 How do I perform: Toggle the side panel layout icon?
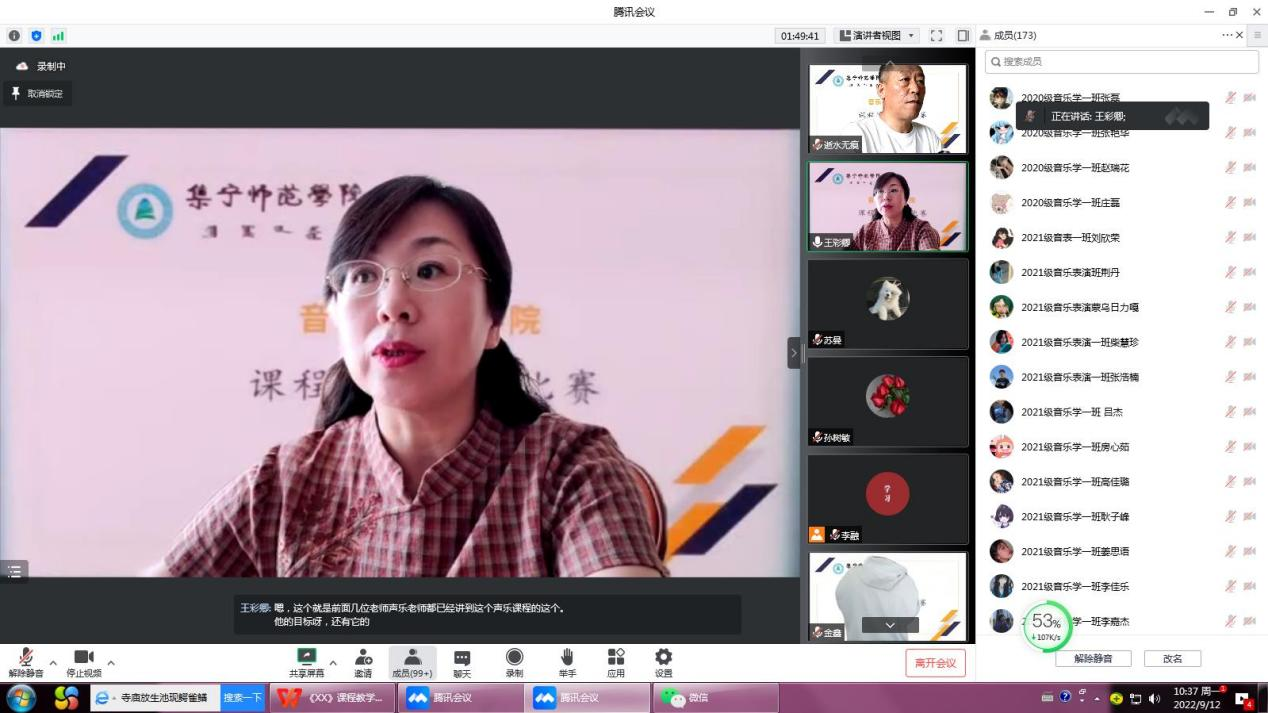pyautogui.click(x=963, y=36)
